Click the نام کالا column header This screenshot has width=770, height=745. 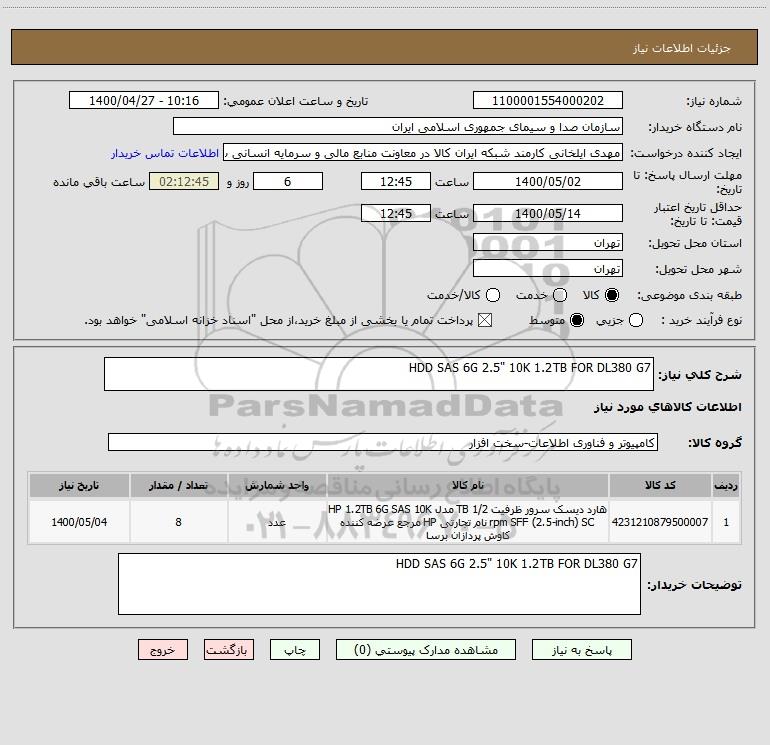pyautogui.click(x=468, y=485)
